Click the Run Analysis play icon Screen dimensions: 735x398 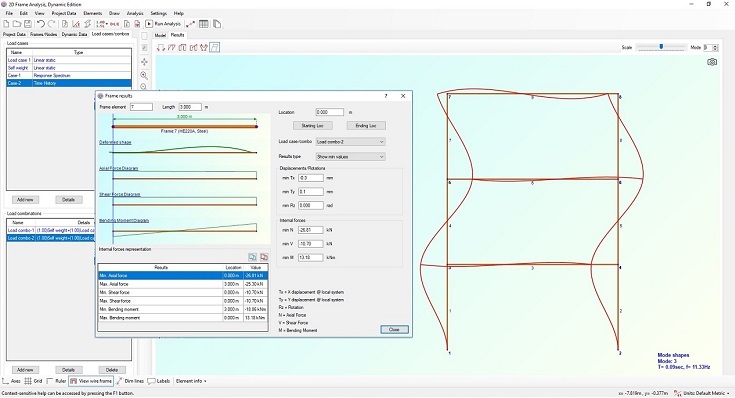tap(149, 24)
